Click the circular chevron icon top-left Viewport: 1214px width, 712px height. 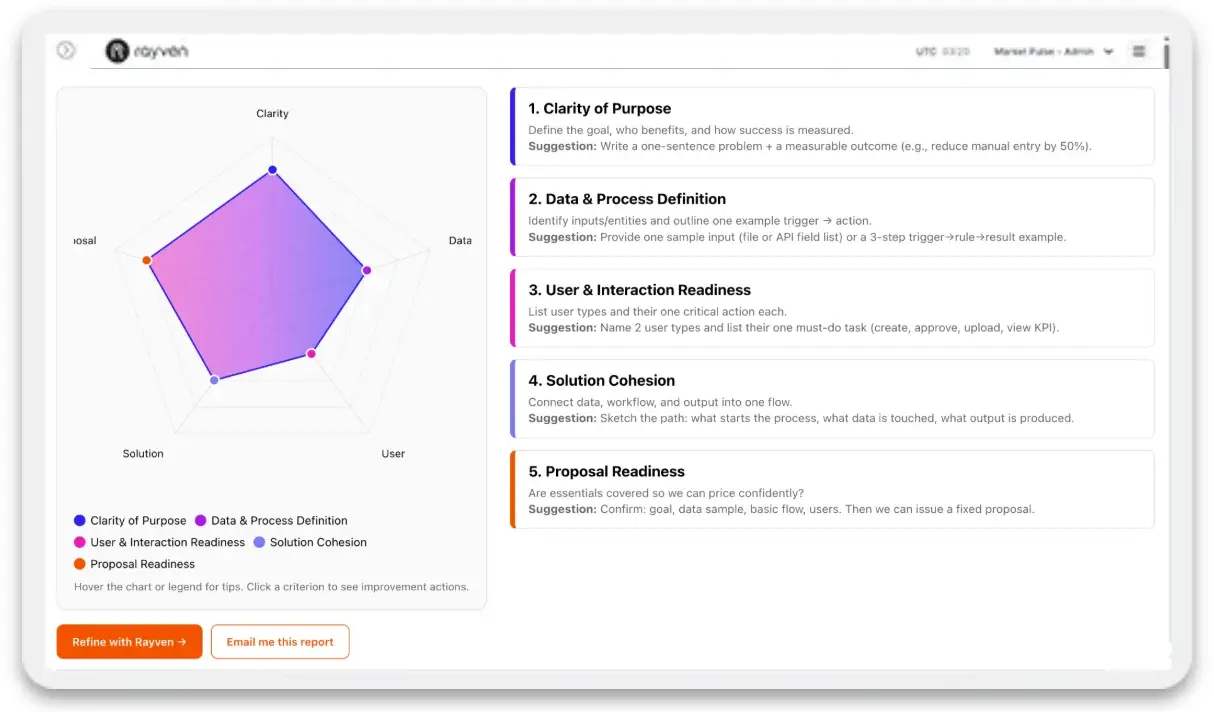[66, 49]
